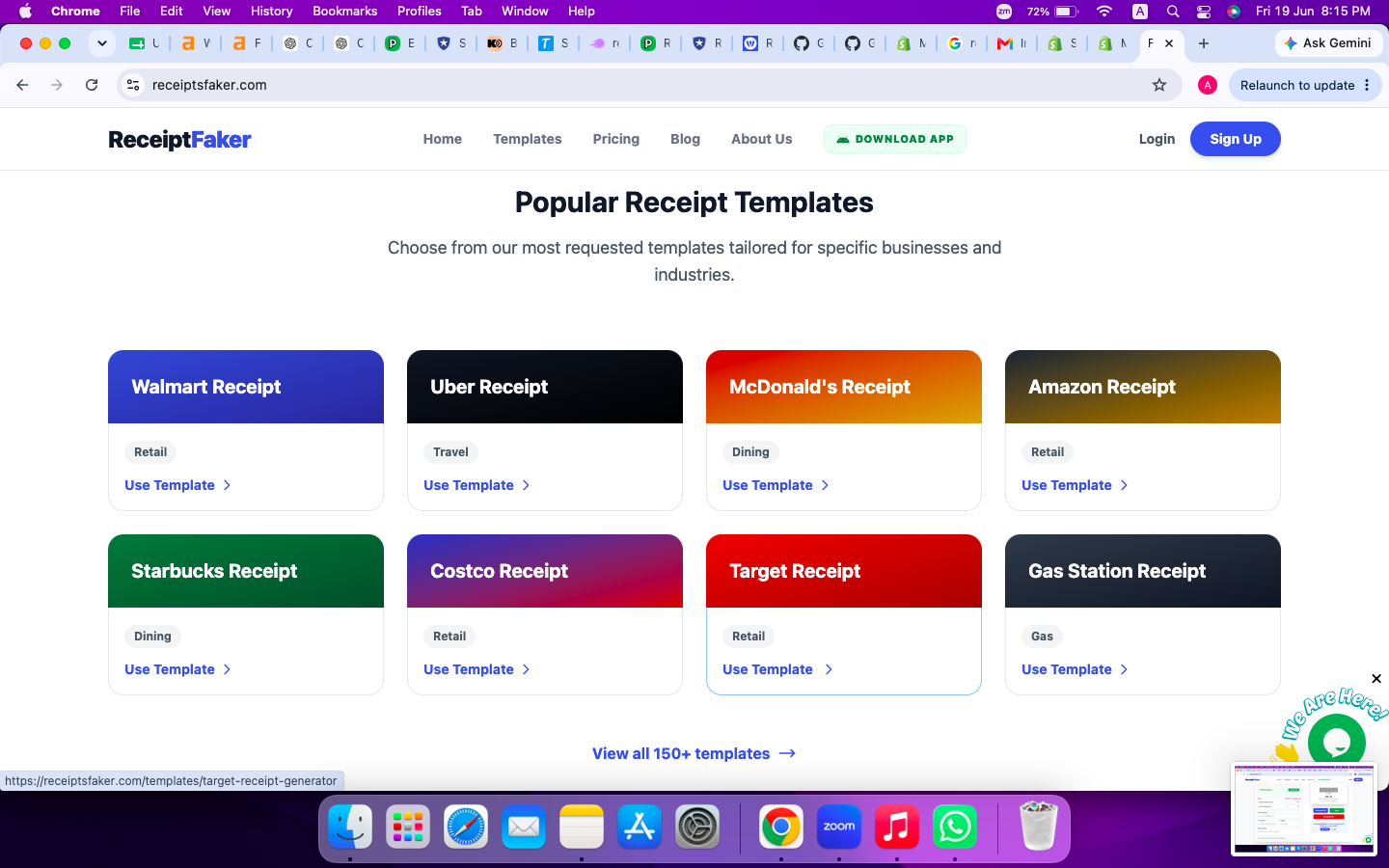The image size is (1389, 868).
Task: Open Trash from the dock
Action: (x=1039, y=827)
